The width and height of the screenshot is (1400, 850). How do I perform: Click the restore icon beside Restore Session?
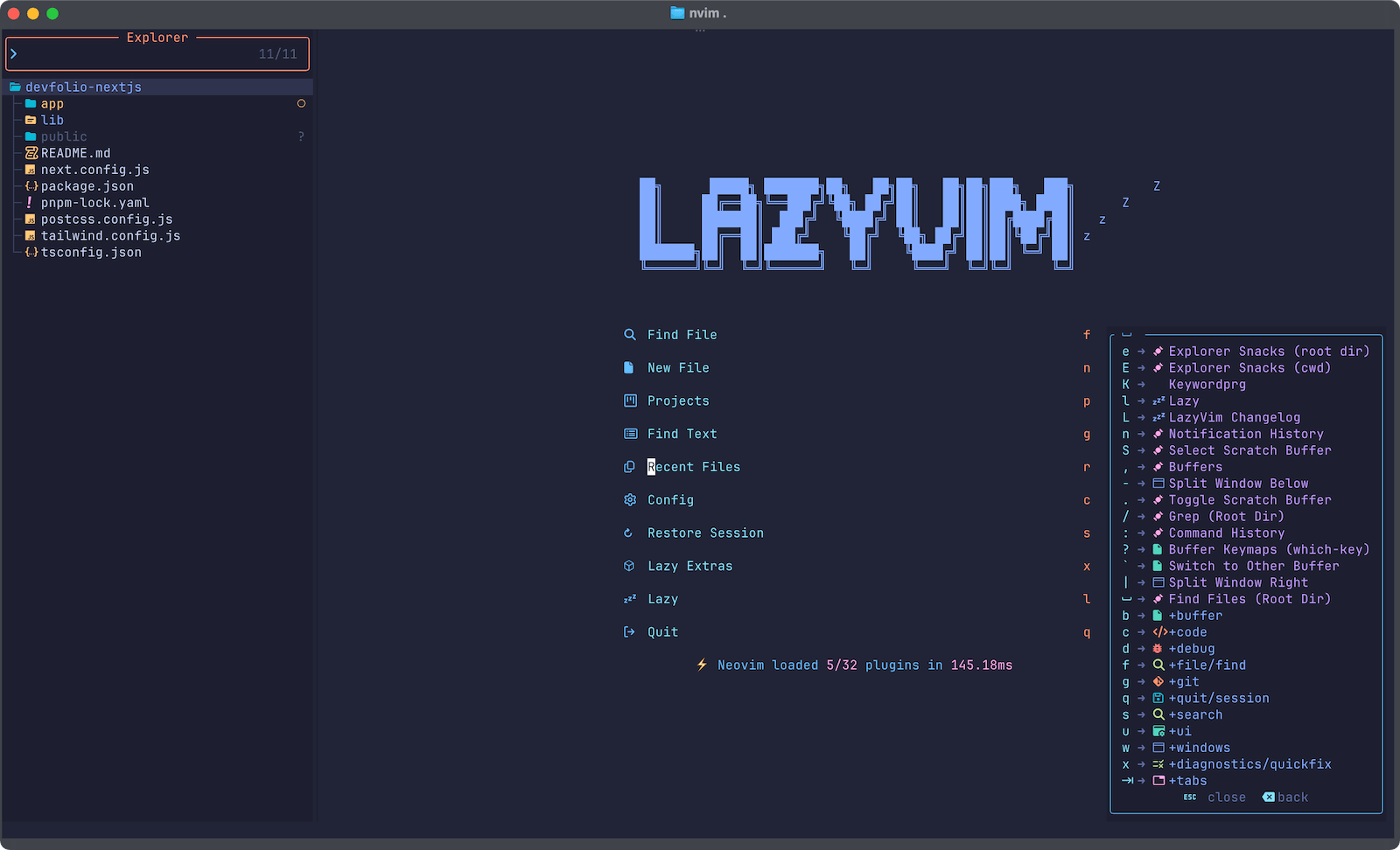coord(628,533)
